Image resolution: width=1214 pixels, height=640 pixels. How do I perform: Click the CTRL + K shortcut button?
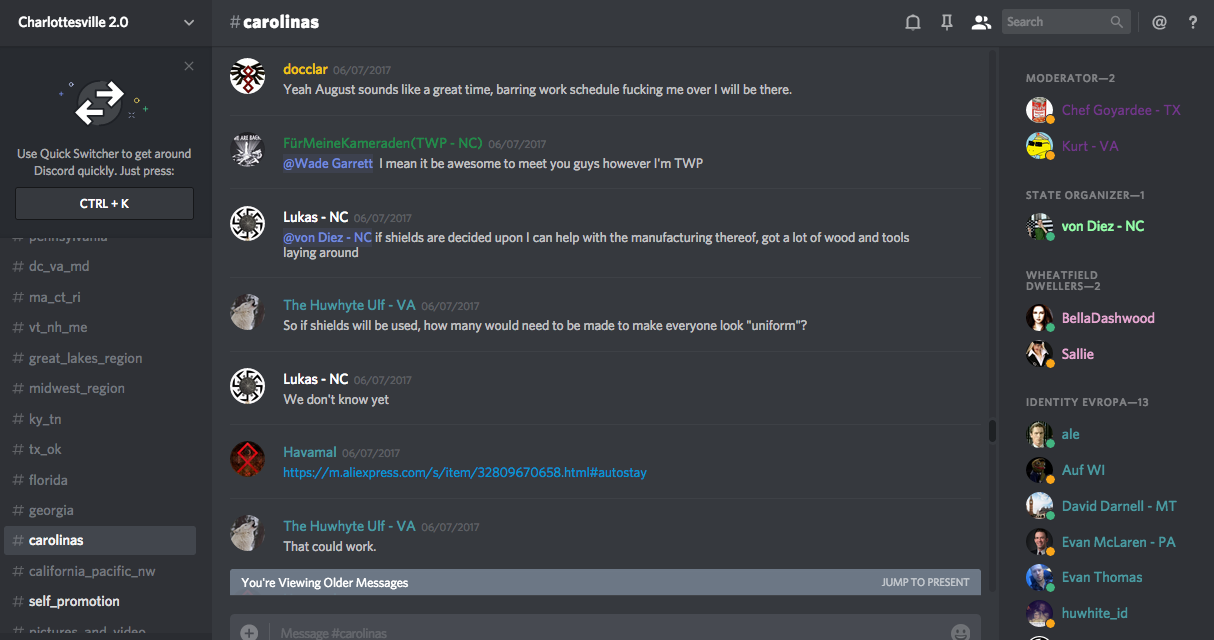coord(104,204)
